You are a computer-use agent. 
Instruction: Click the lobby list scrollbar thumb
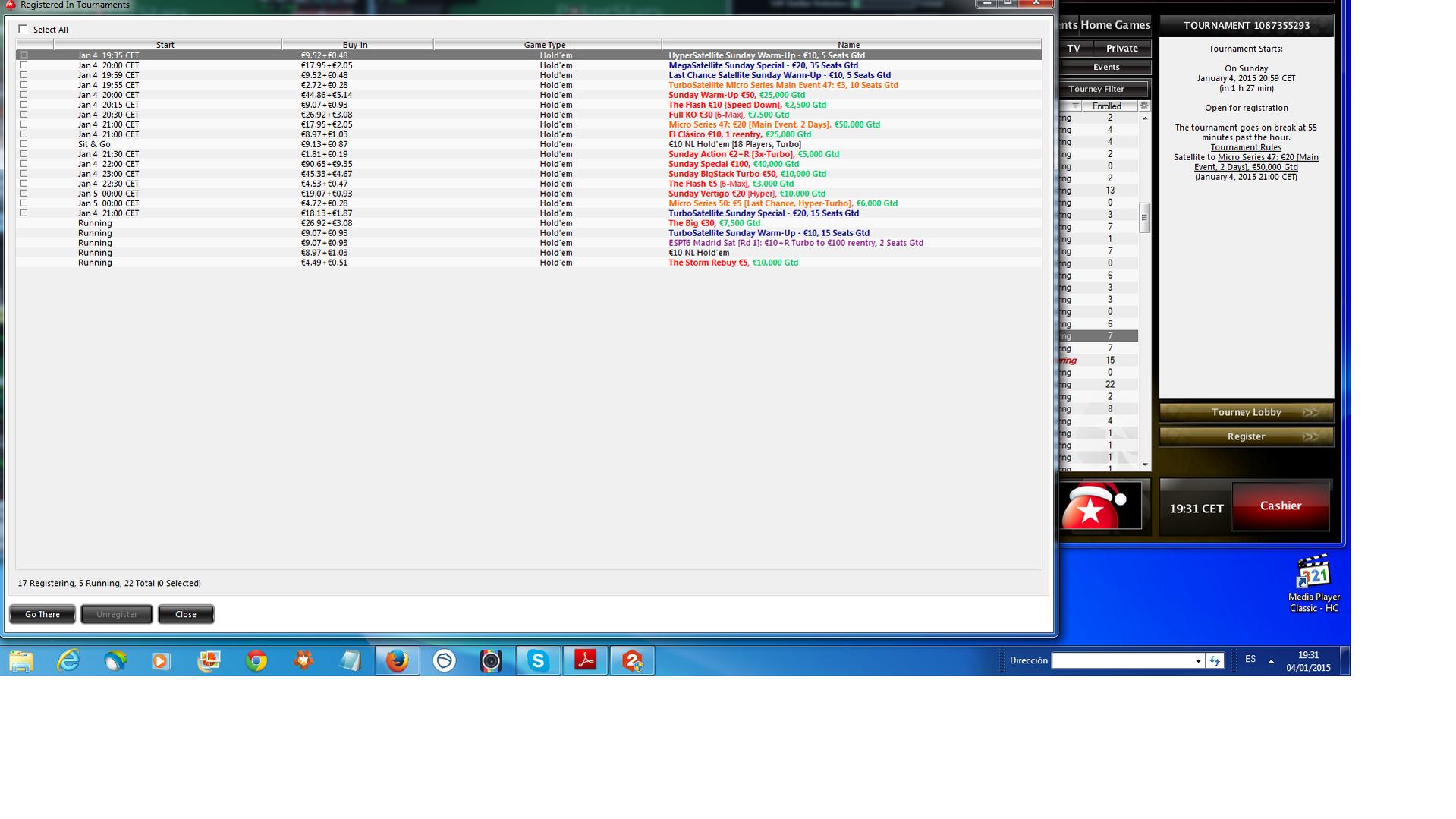pyautogui.click(x=1144, y=217)
